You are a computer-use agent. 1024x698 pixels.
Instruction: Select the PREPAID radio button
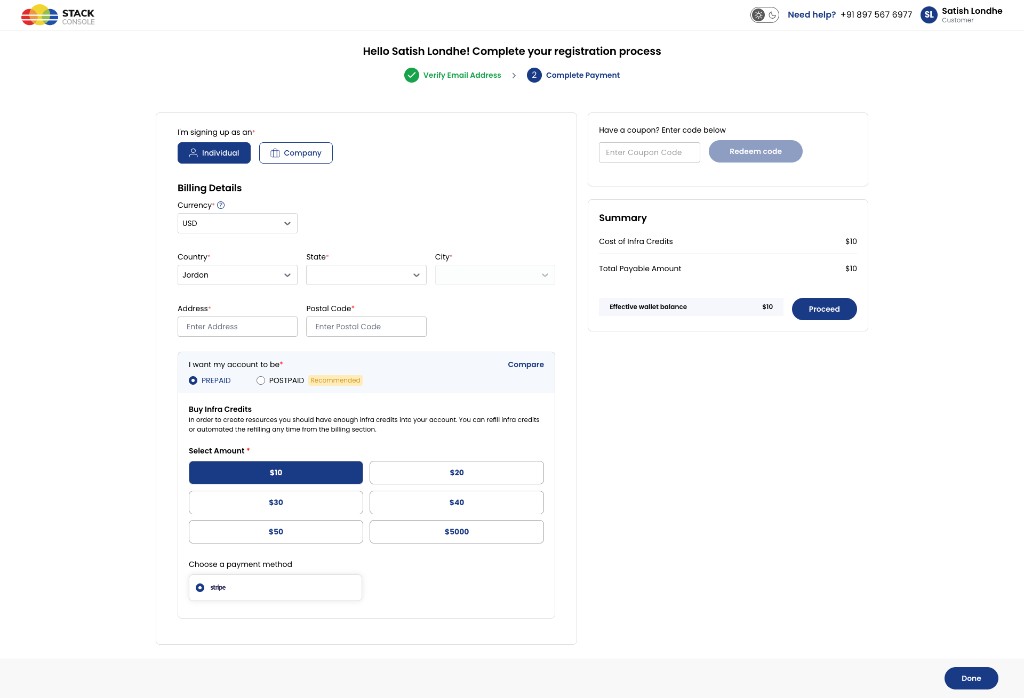coord(193,381)
